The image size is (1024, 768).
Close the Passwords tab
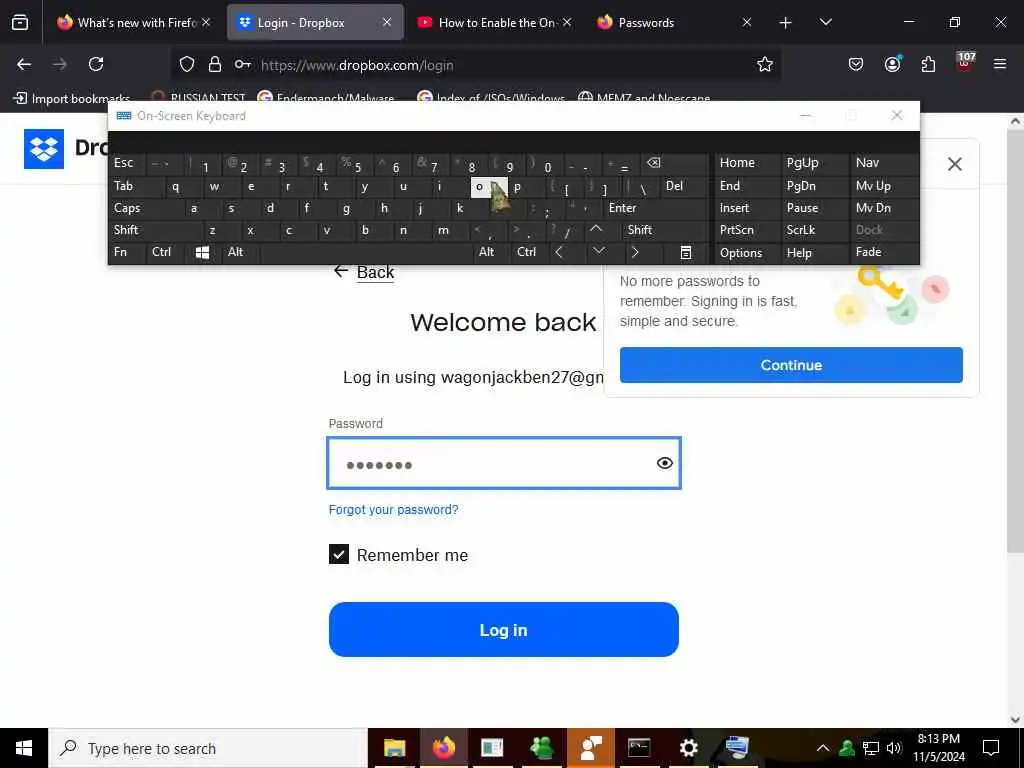coord(746,23)
